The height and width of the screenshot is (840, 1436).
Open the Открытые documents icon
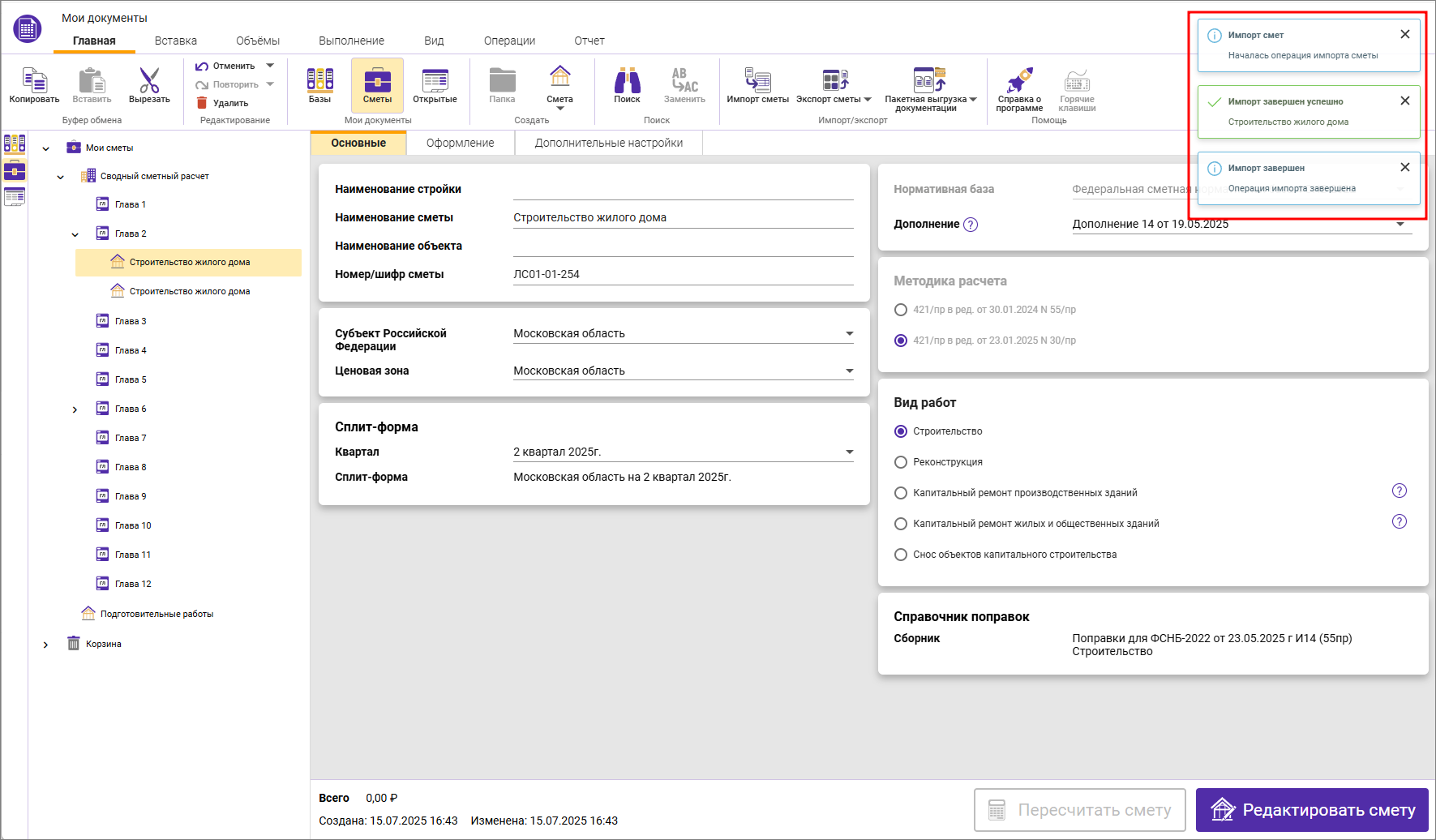435,80
